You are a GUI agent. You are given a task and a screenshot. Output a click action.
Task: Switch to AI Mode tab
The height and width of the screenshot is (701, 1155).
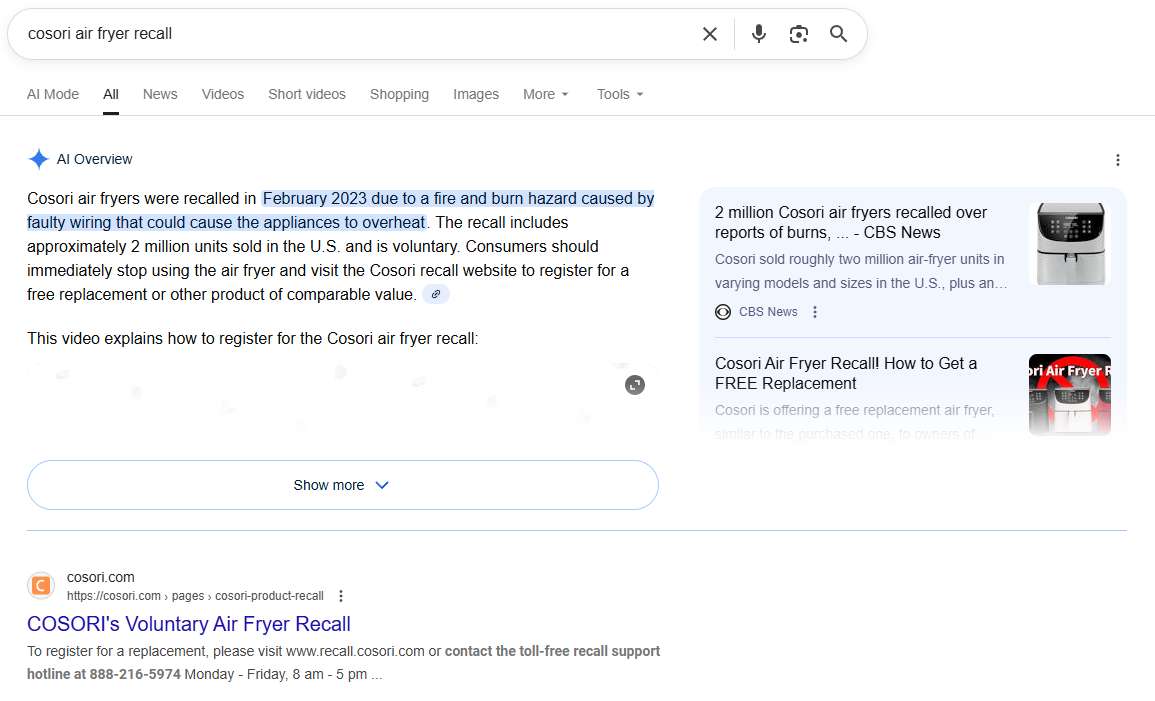pyautogui.click(x=53, y=94)
